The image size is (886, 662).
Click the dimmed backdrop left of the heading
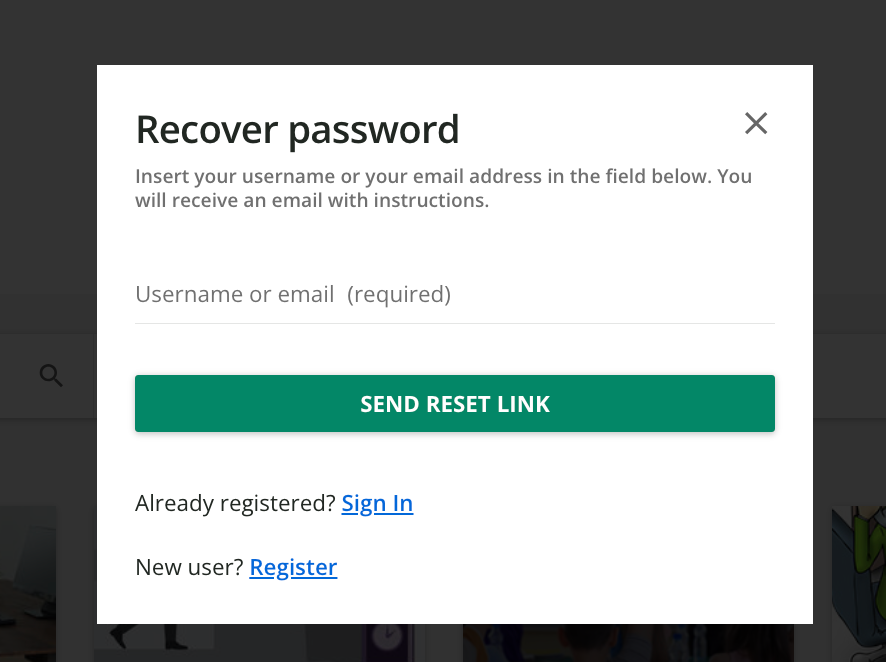[48, 130]
